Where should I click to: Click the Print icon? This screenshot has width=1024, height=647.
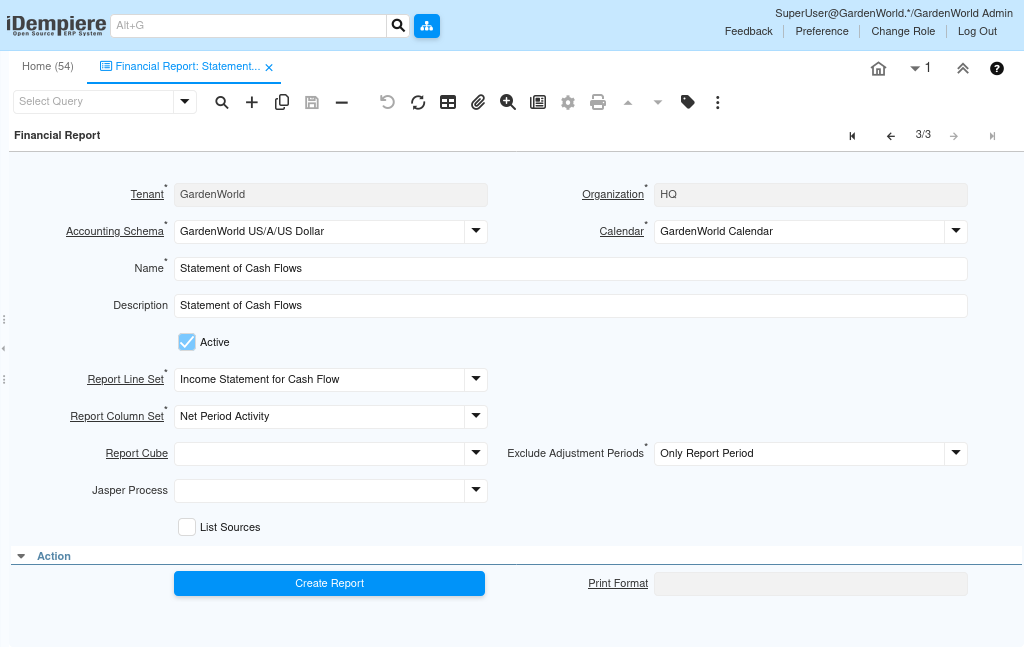point(598,103)
